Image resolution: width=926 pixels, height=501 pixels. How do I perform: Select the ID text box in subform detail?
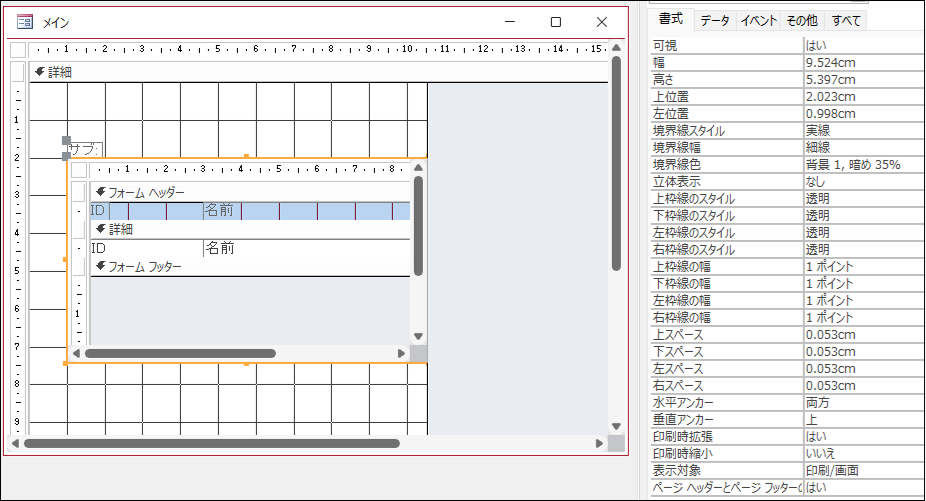[x=146, y=248]
